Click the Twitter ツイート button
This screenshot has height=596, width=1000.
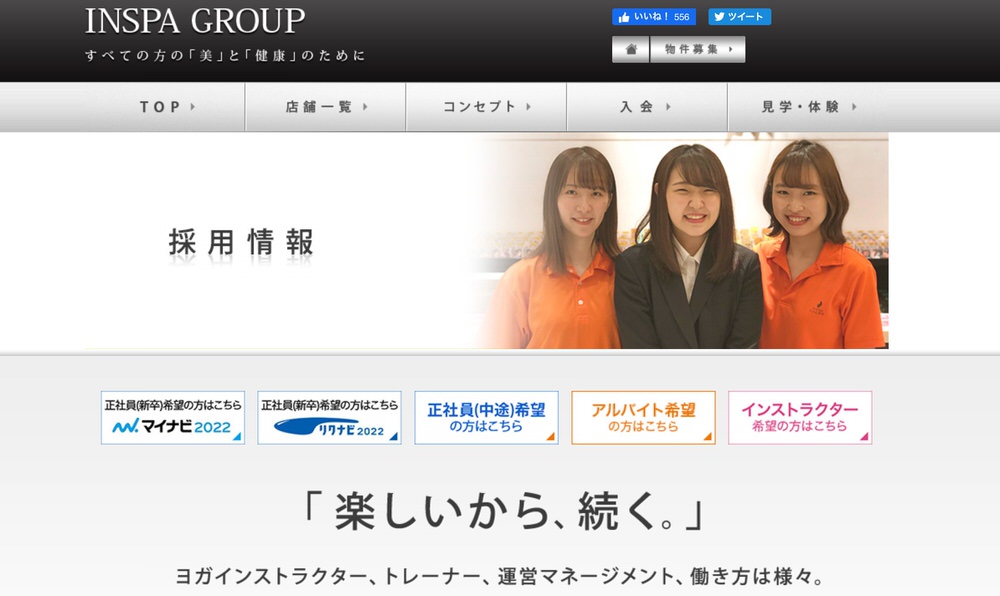[739, 17]
